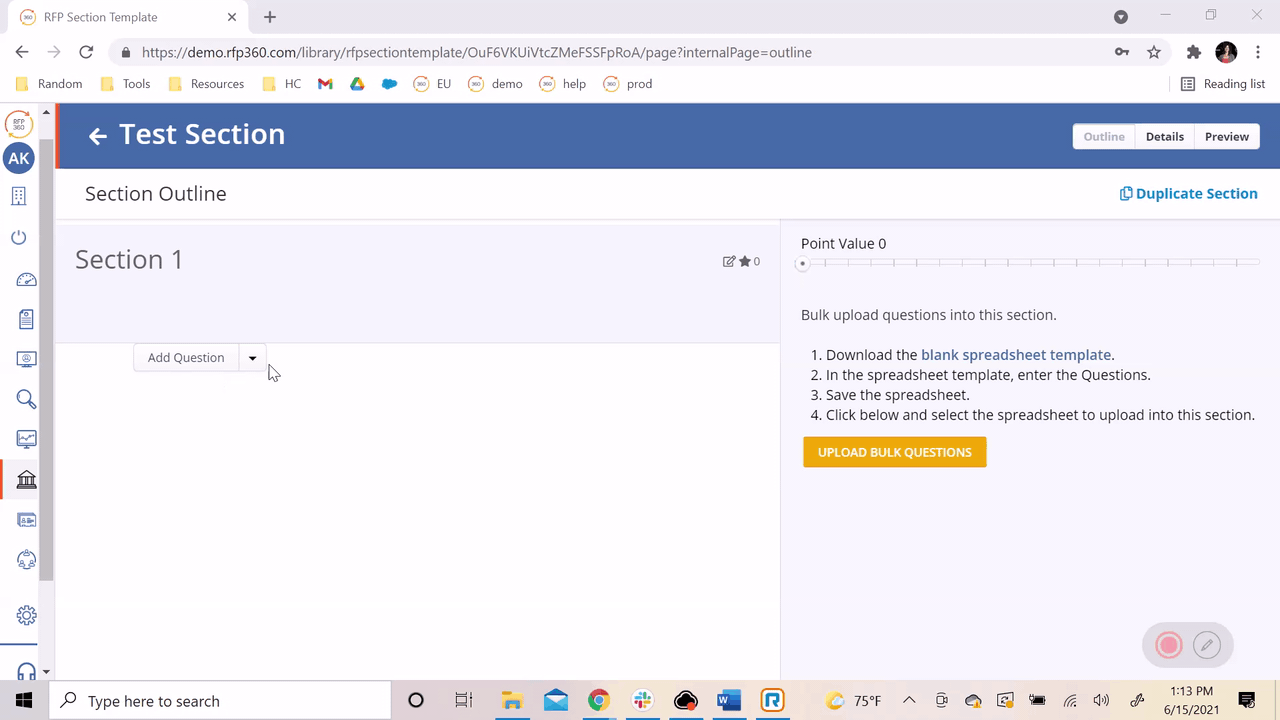The width and height of the screenshot is (1280, 720).
Task: Click the back arrow beside Test Section
Action: coord(97,136)
